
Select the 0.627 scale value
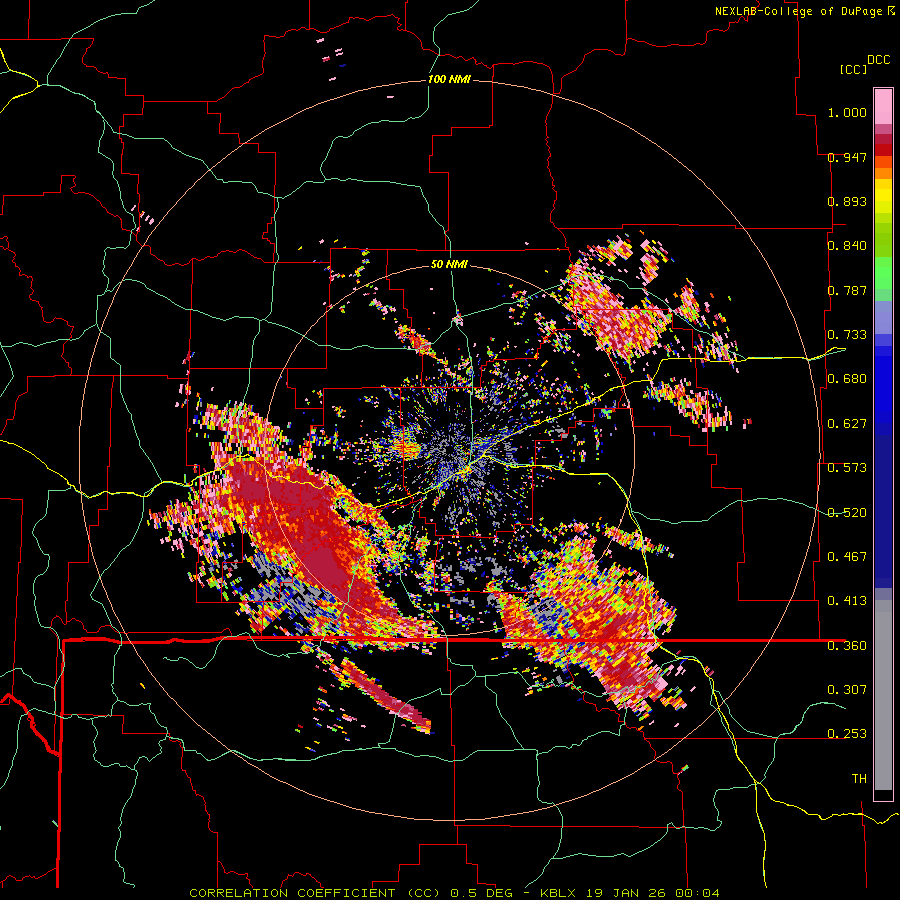tap(847, 424)
